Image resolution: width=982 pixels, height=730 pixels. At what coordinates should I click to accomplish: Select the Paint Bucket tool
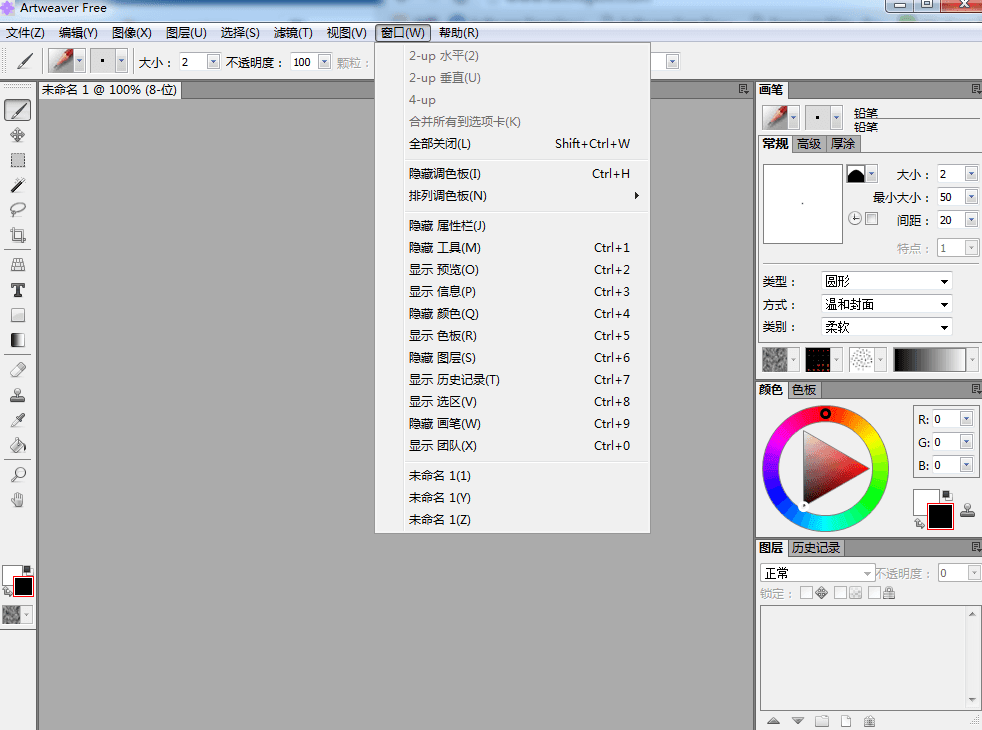pos(18,445)
